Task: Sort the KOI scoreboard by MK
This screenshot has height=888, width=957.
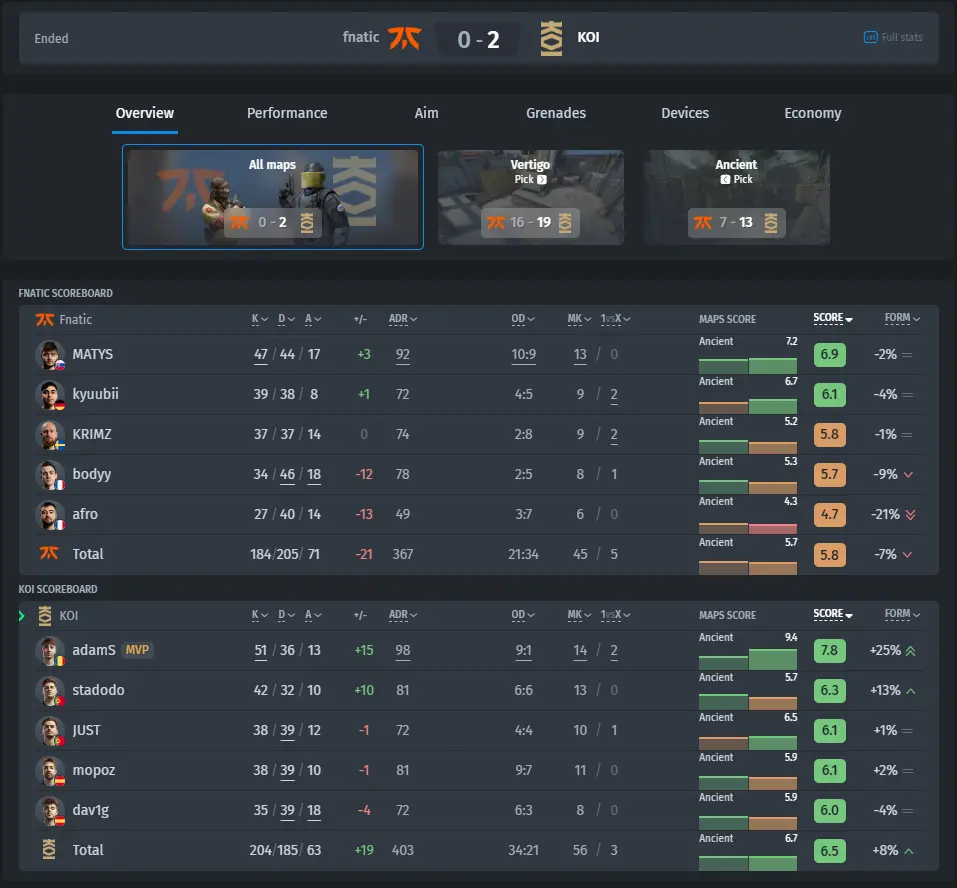Action: (579, 615)
